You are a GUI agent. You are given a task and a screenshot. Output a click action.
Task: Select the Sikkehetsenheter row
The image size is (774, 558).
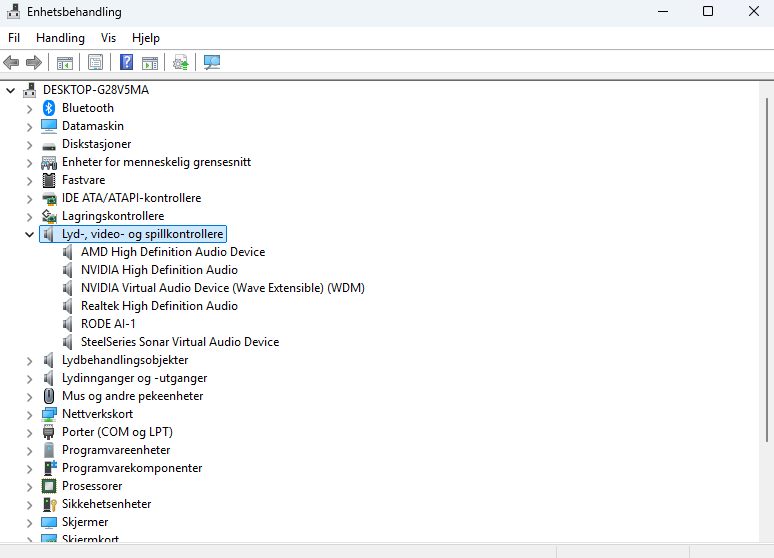pos(106,504)
